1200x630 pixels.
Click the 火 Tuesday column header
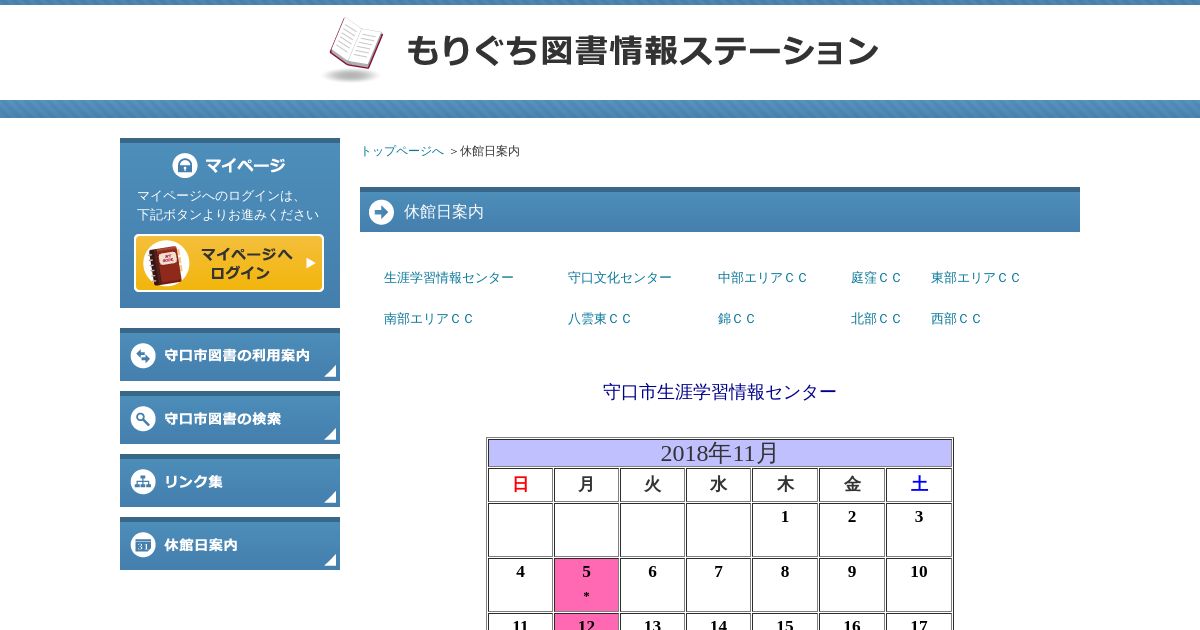point(652,485)
